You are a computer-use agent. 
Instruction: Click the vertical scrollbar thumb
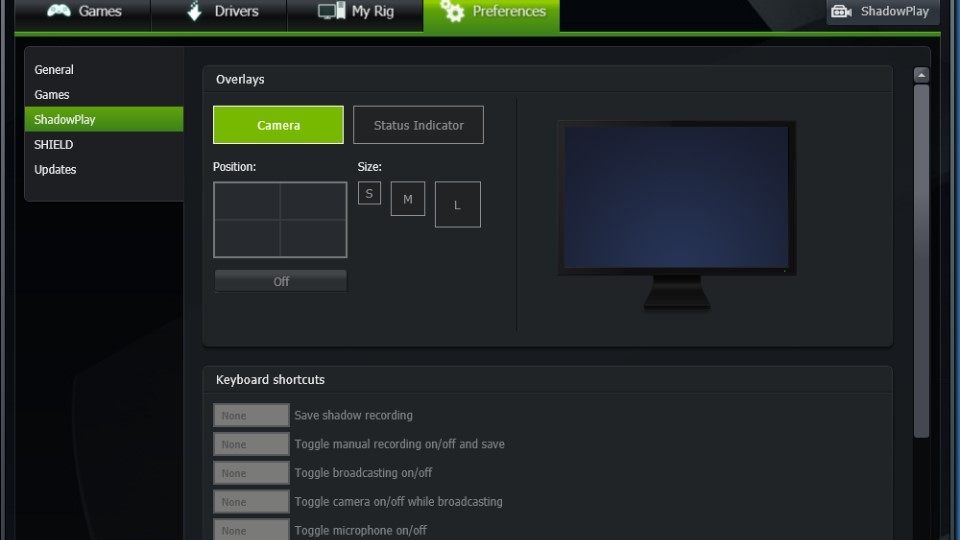point(921,261)
